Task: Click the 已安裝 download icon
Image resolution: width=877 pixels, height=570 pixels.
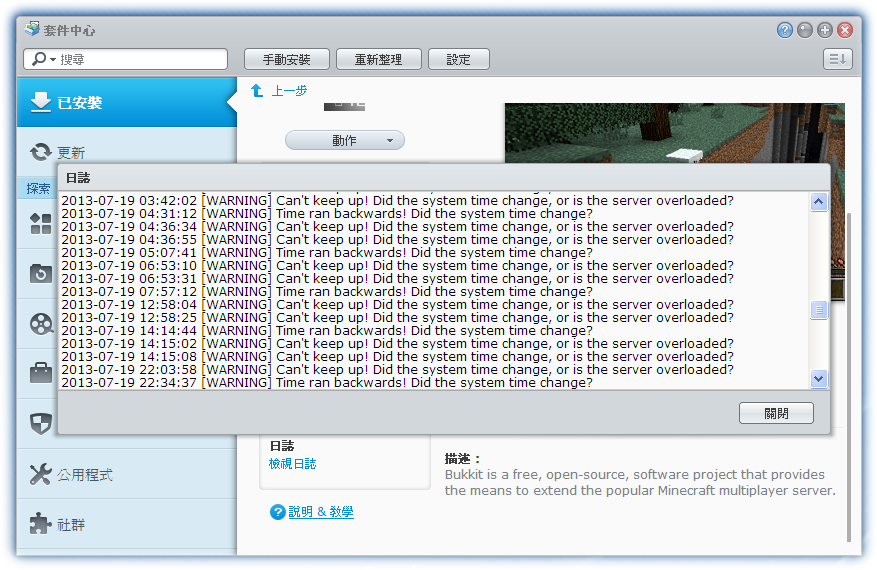Action: [x=41, y=102]
